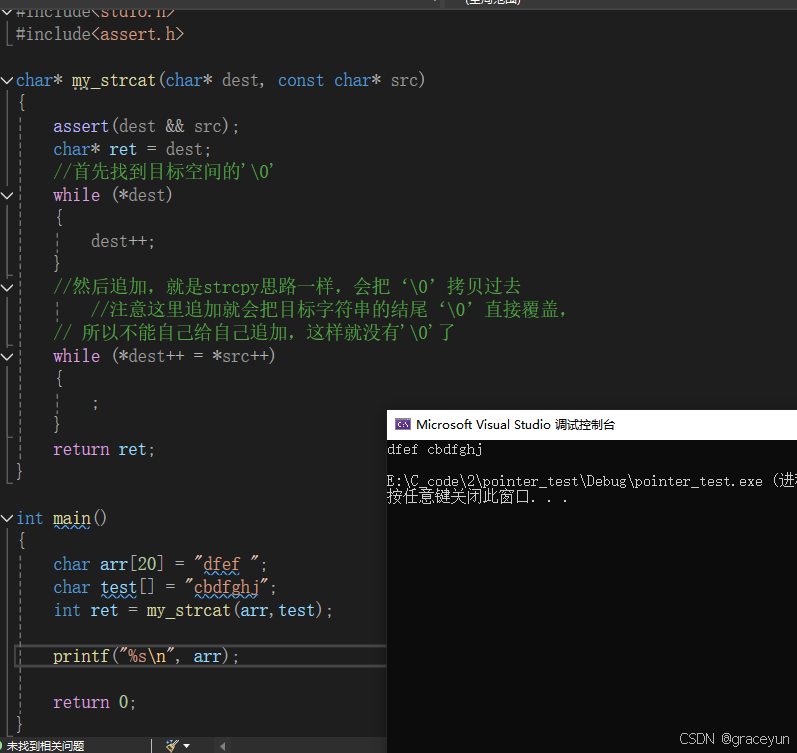Click the 'char arr[20]' declaration

pos(108,564)
